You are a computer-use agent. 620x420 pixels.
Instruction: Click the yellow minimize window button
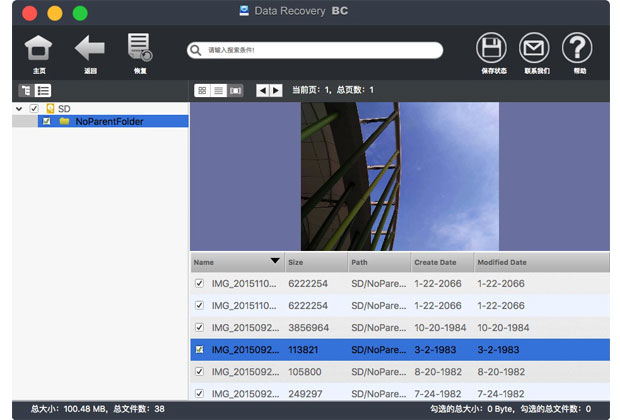click(x=55, y=13)
